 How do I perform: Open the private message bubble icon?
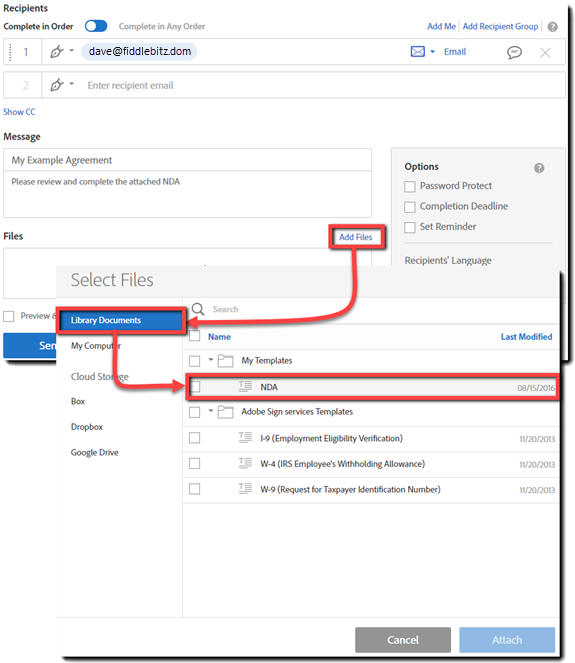514,52
